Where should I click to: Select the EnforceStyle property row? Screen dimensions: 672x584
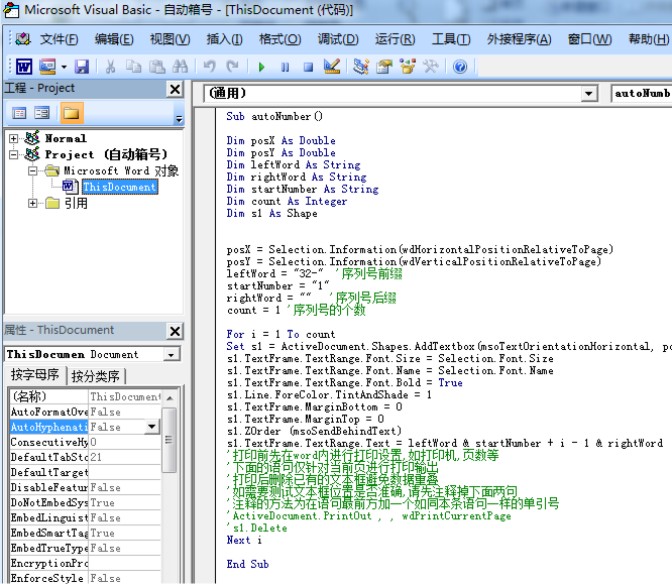click(x=85, y=578)
